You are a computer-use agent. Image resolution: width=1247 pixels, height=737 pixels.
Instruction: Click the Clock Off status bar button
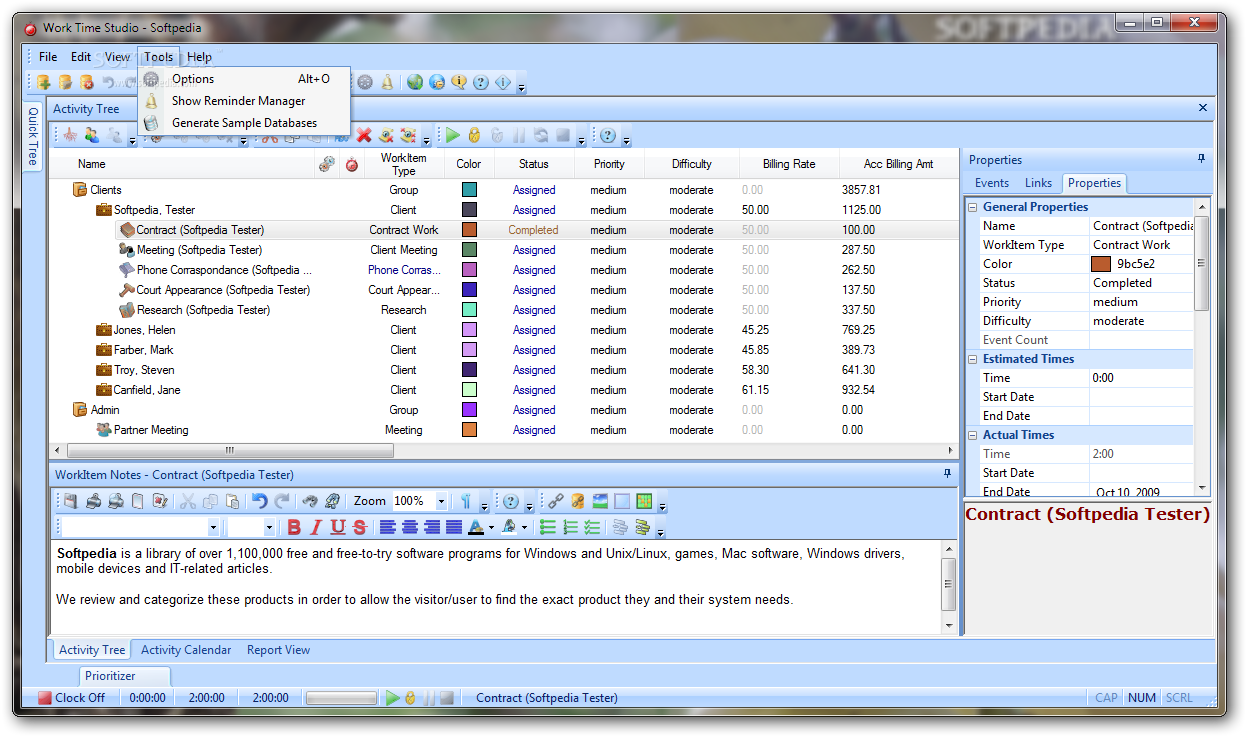click(71, 698)
